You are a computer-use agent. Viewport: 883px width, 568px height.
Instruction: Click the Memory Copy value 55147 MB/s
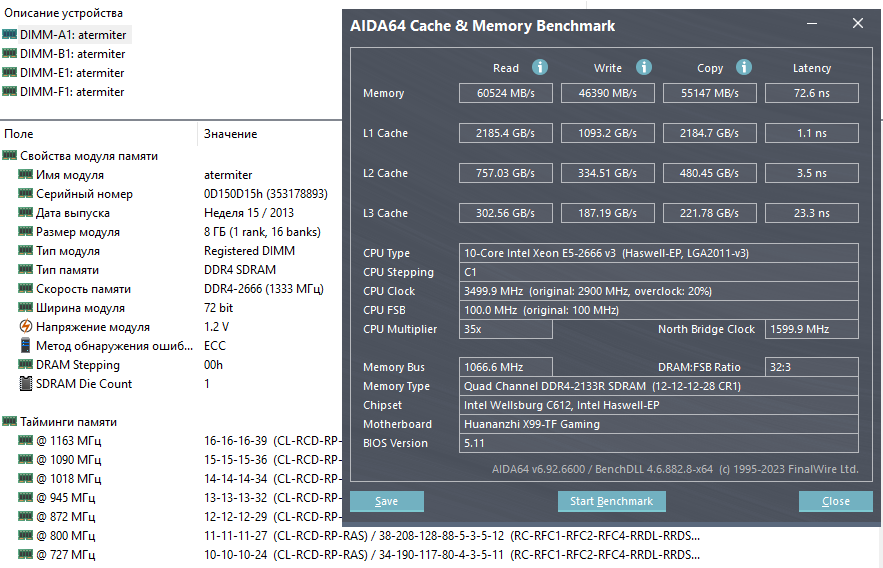click(710, 93)
